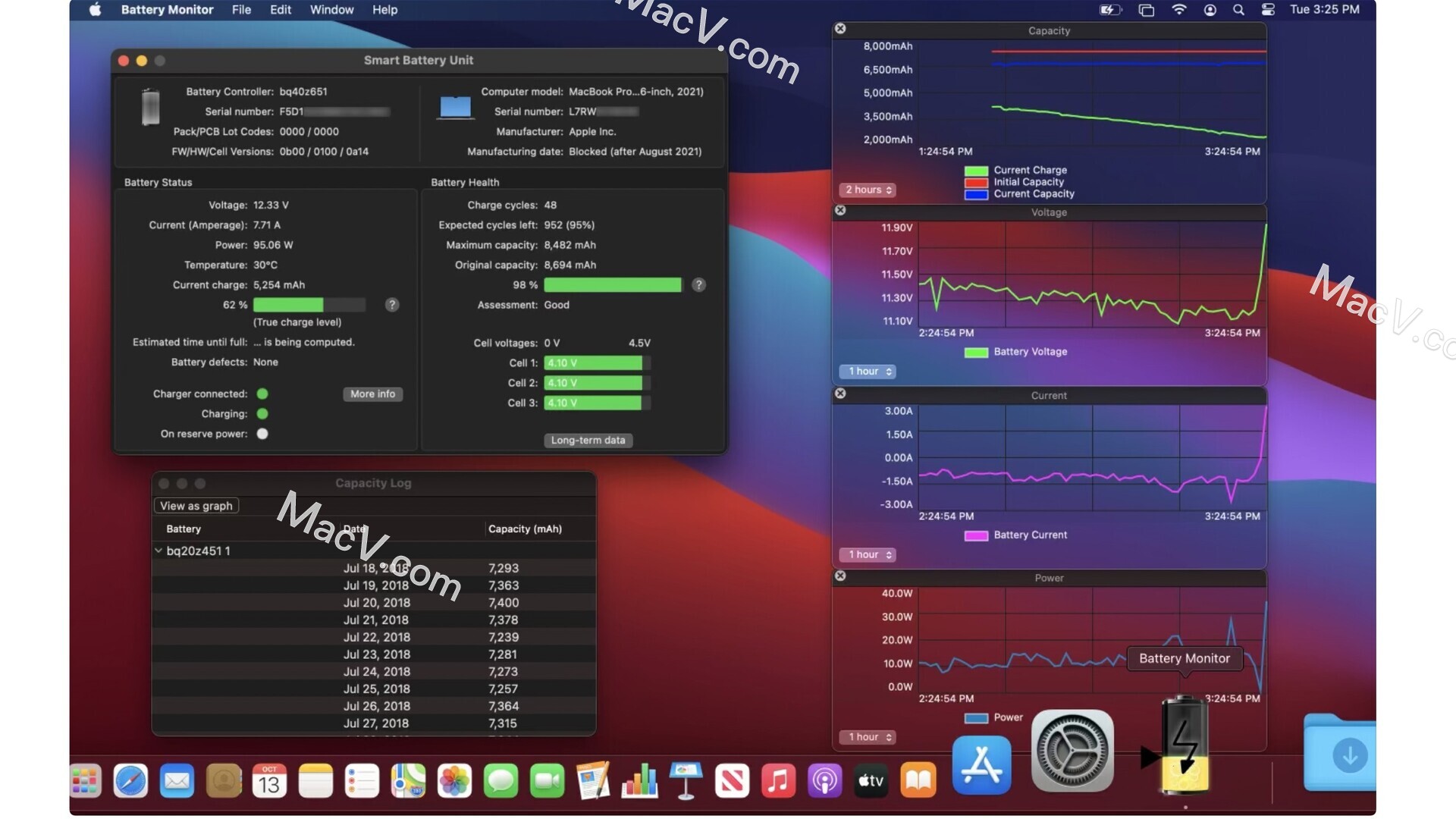The height and width of the screenshot is (819, 1456).
Task: Change Capacity graph range from 2 hours
Action: 868,190
